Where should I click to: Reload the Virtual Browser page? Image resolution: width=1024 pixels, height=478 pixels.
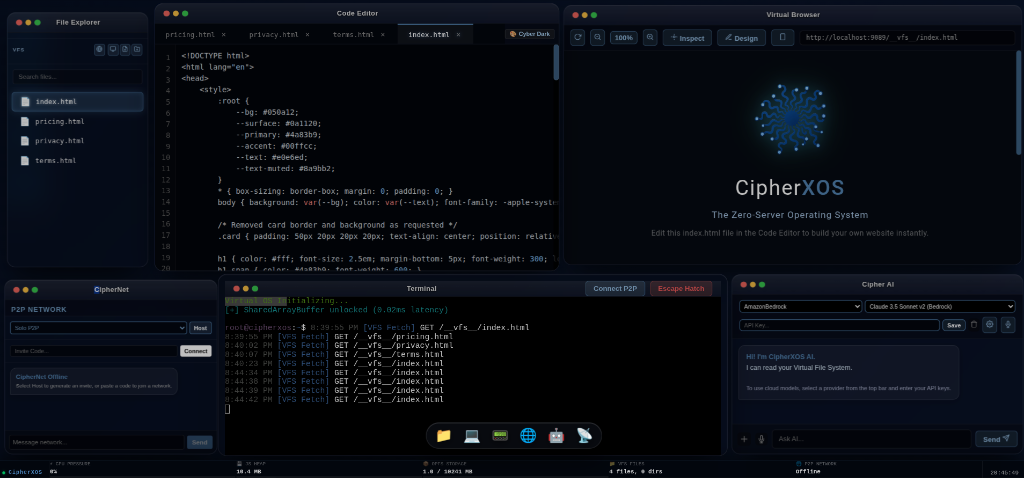(577, 38)
